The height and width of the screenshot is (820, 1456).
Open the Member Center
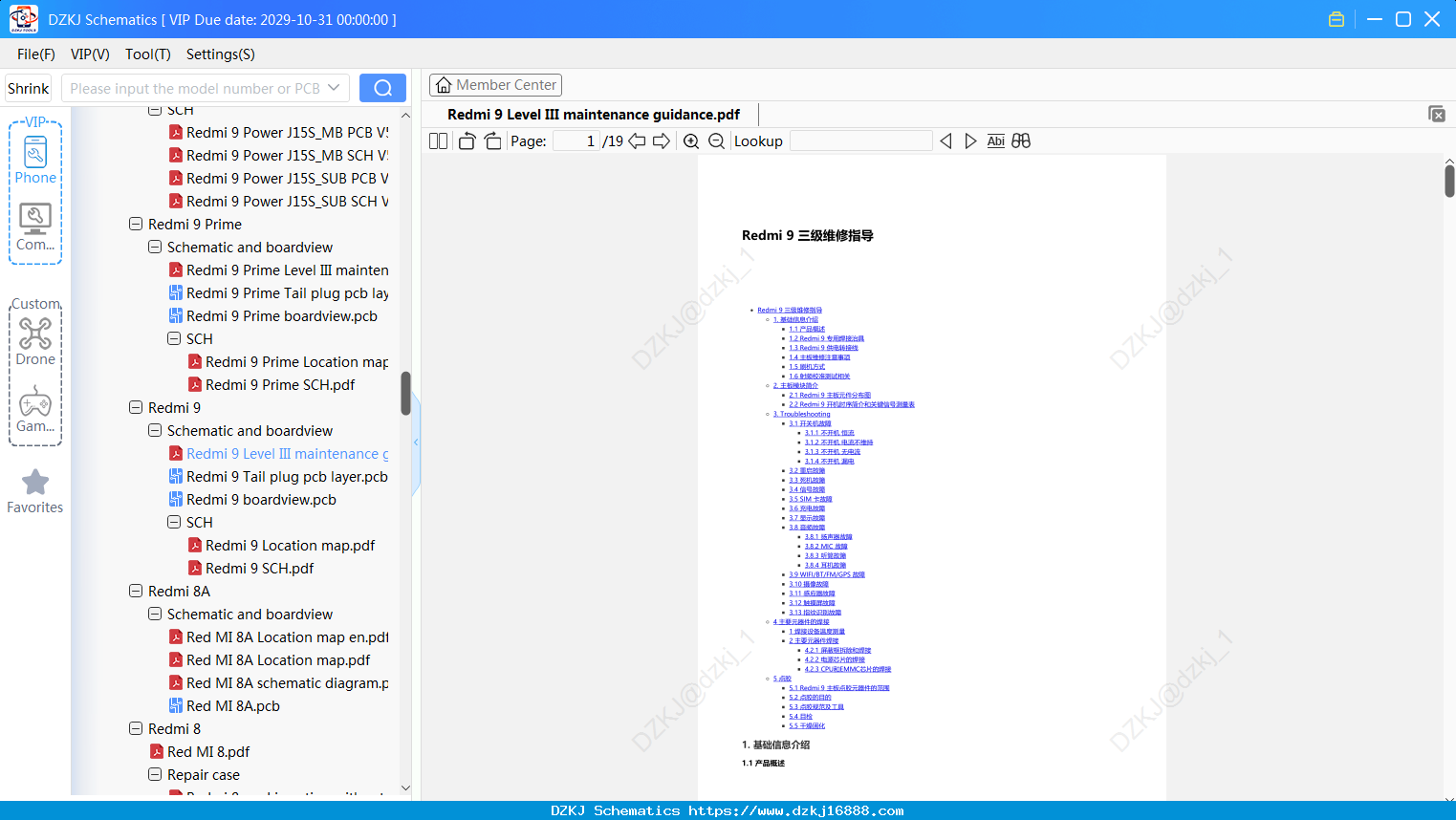pos(495,85)
